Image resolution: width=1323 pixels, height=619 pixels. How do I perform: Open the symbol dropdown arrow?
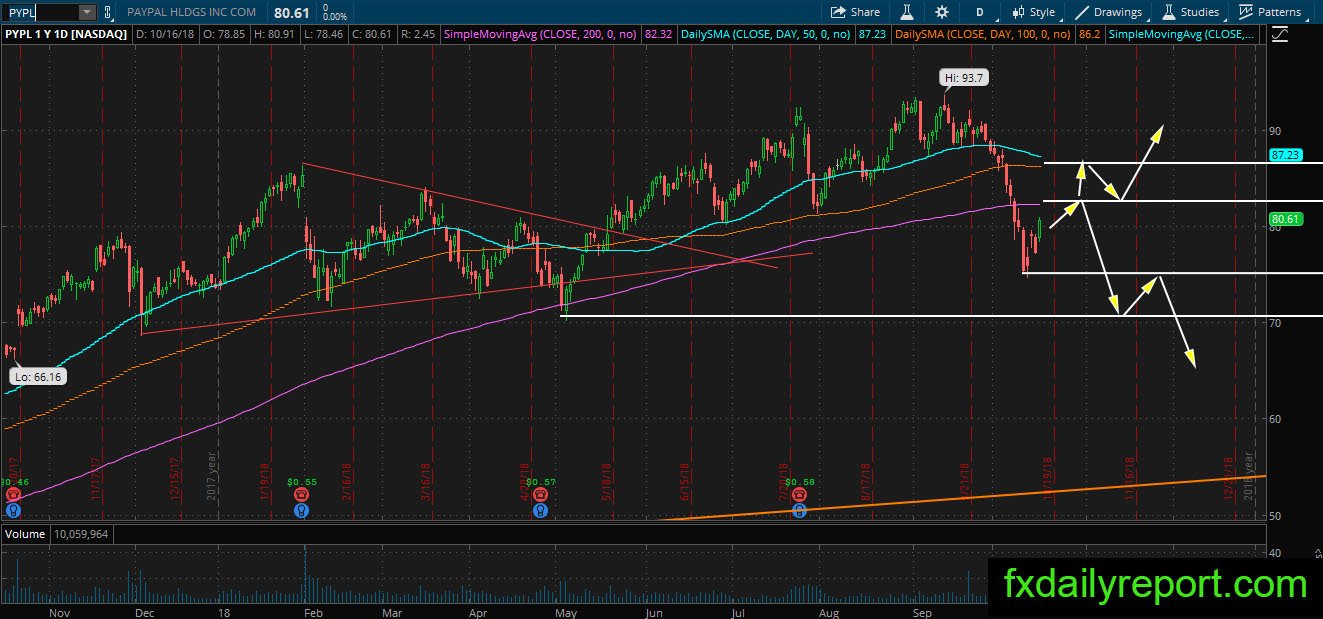point(87,12)
